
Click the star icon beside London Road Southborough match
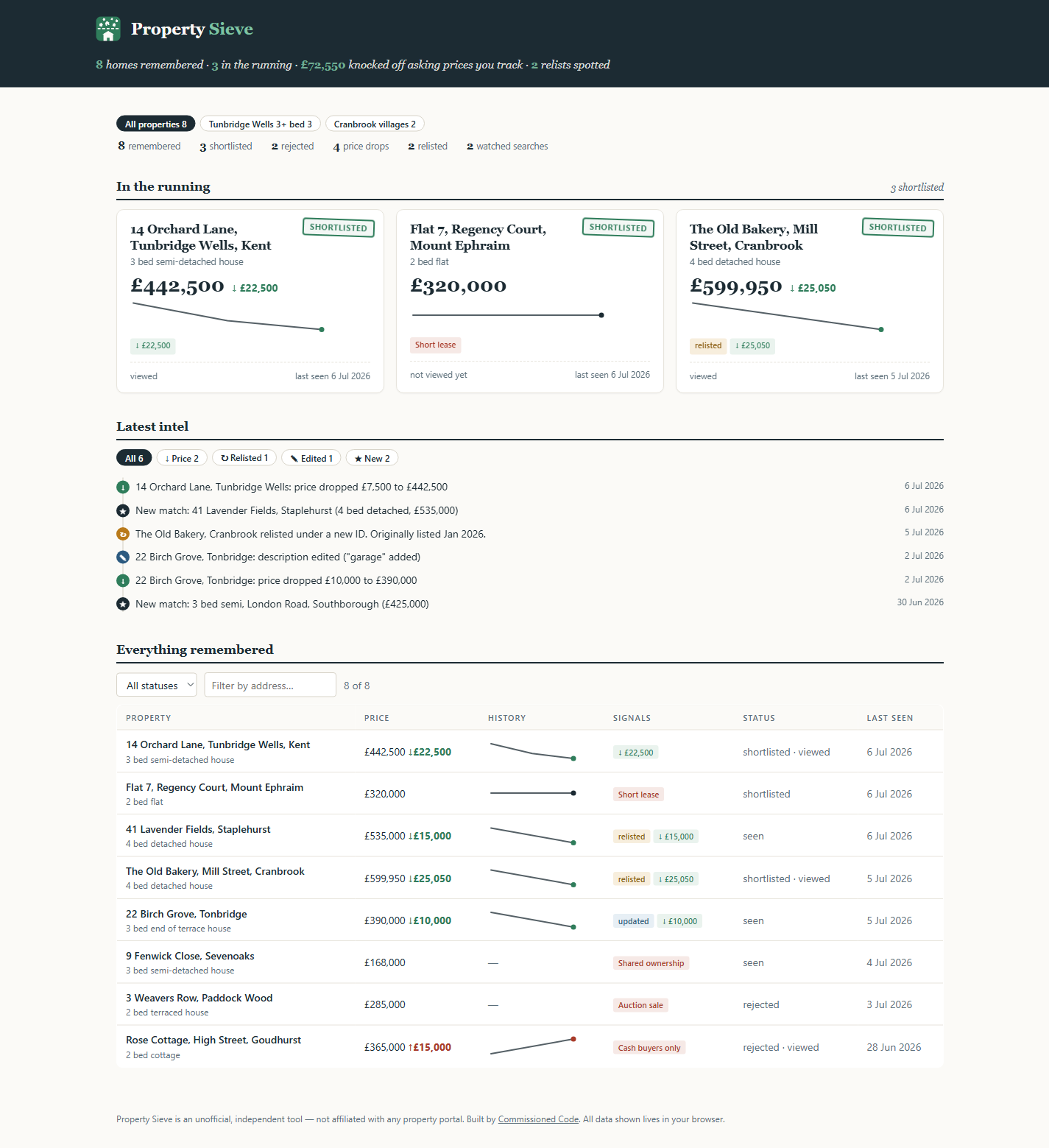pyautogui.click(x=123, y=604)
